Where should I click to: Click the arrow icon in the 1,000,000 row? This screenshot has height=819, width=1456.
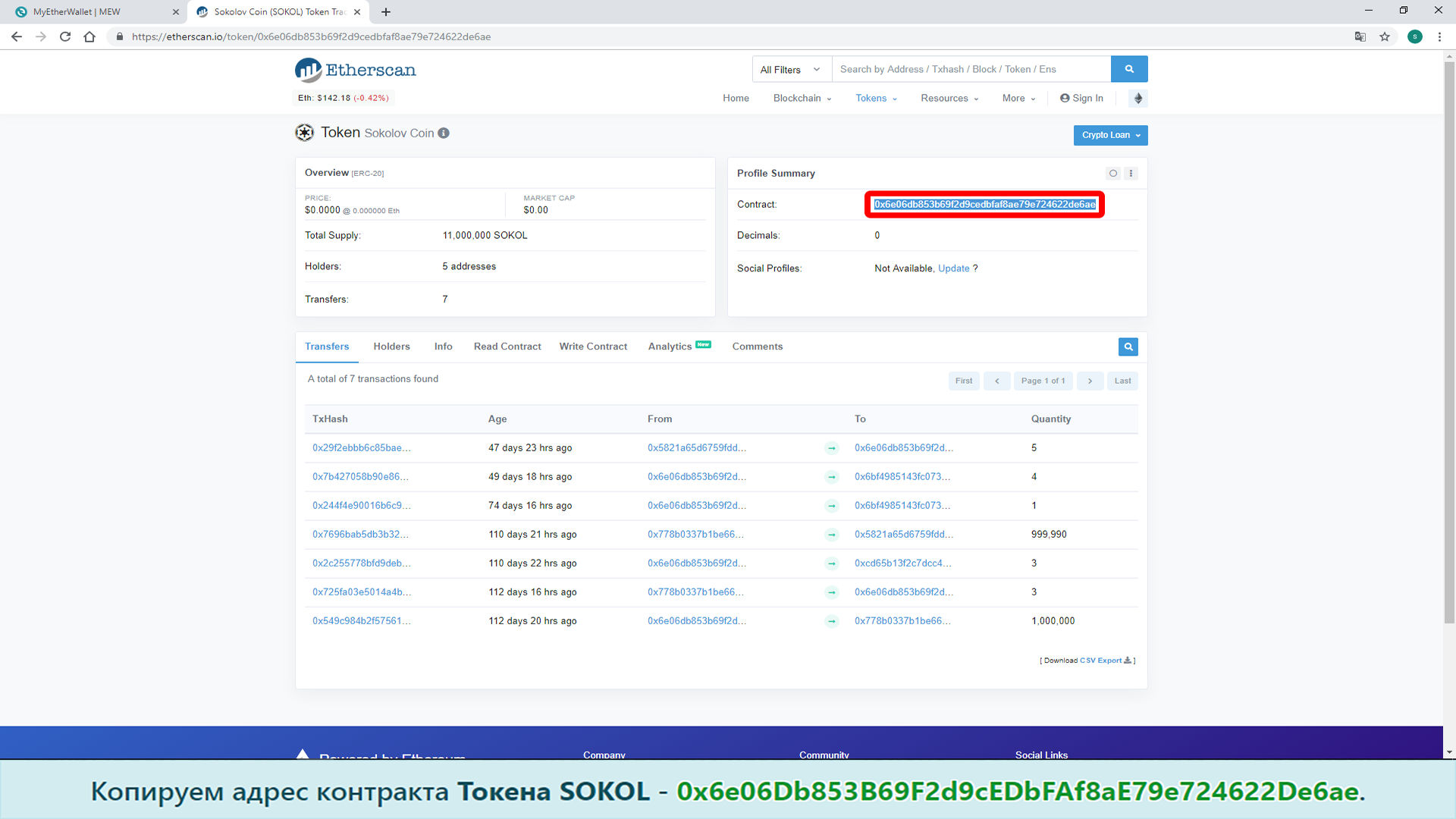[x=832, y=621]
